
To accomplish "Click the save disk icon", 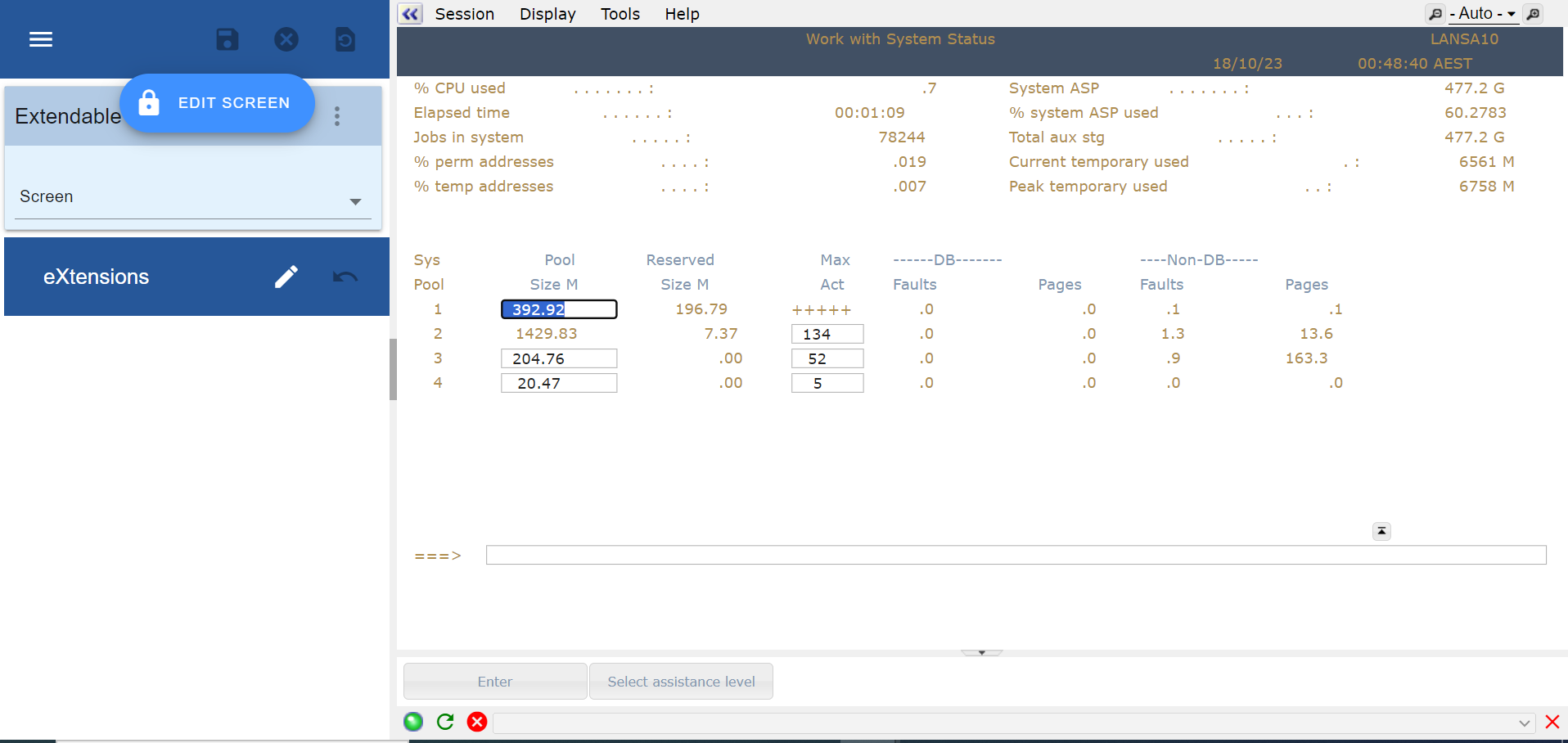I will tap(228, 39).
